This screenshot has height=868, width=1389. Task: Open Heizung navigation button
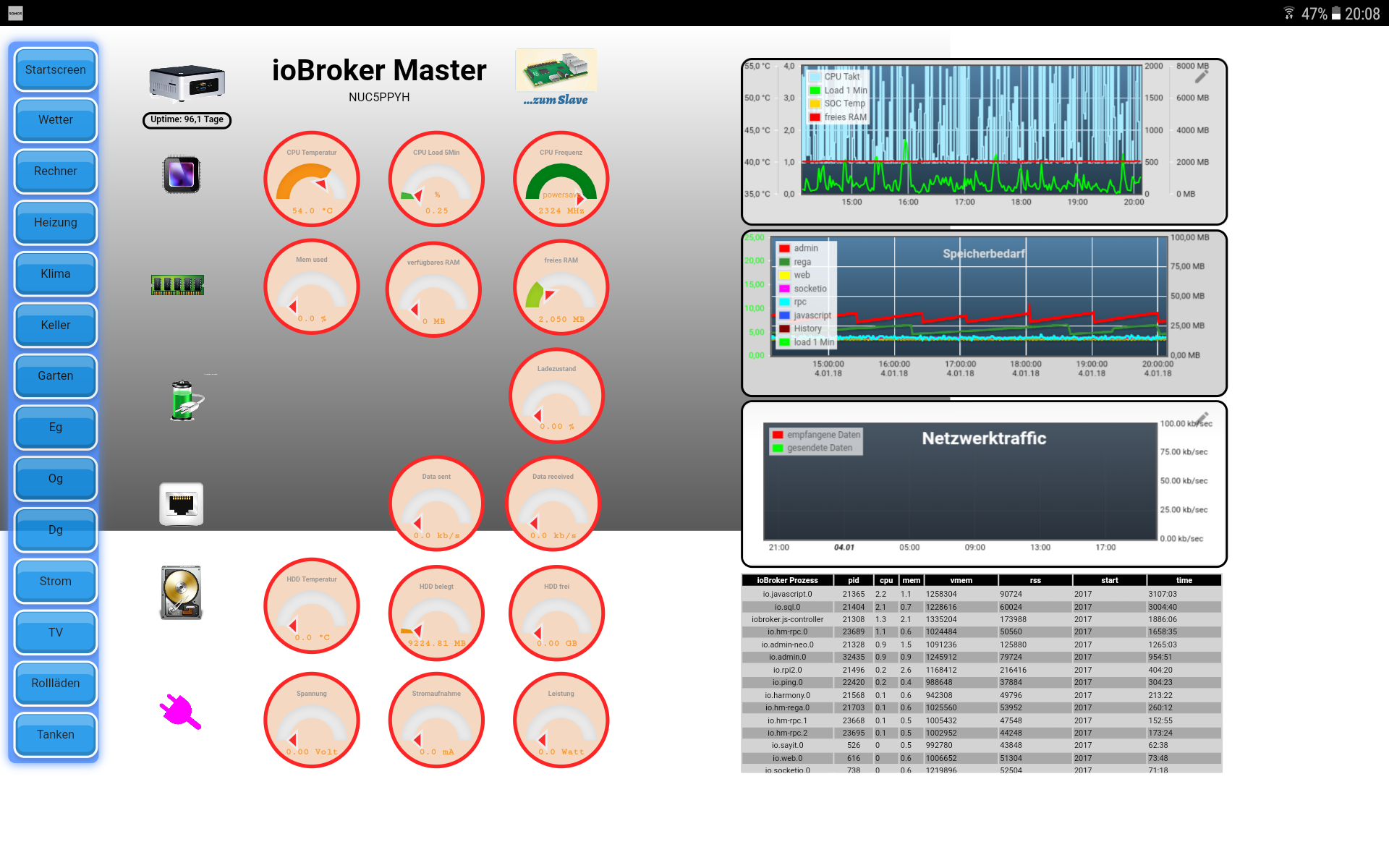tap(56, 223)
